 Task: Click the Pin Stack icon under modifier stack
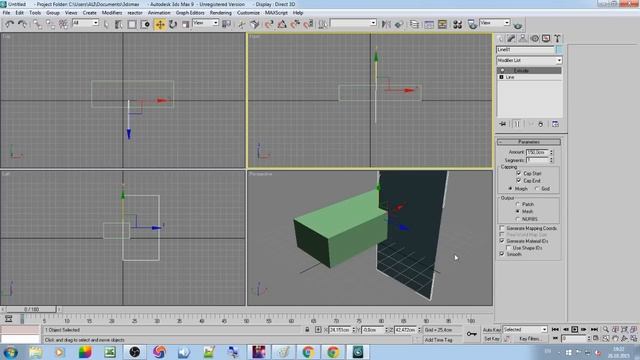(x=503, y=124)
